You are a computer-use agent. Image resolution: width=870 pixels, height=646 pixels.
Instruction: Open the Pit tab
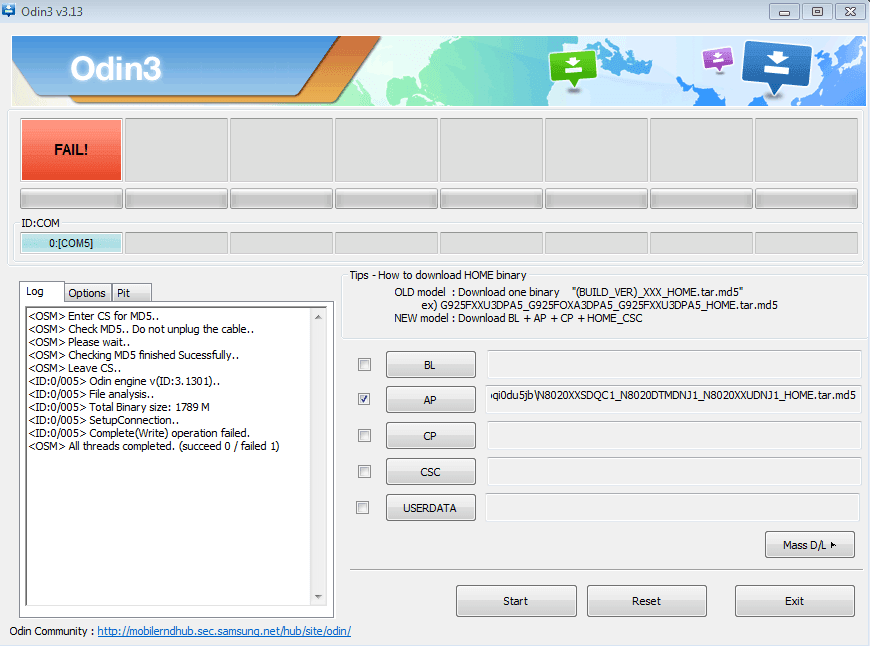pos(131,293)
